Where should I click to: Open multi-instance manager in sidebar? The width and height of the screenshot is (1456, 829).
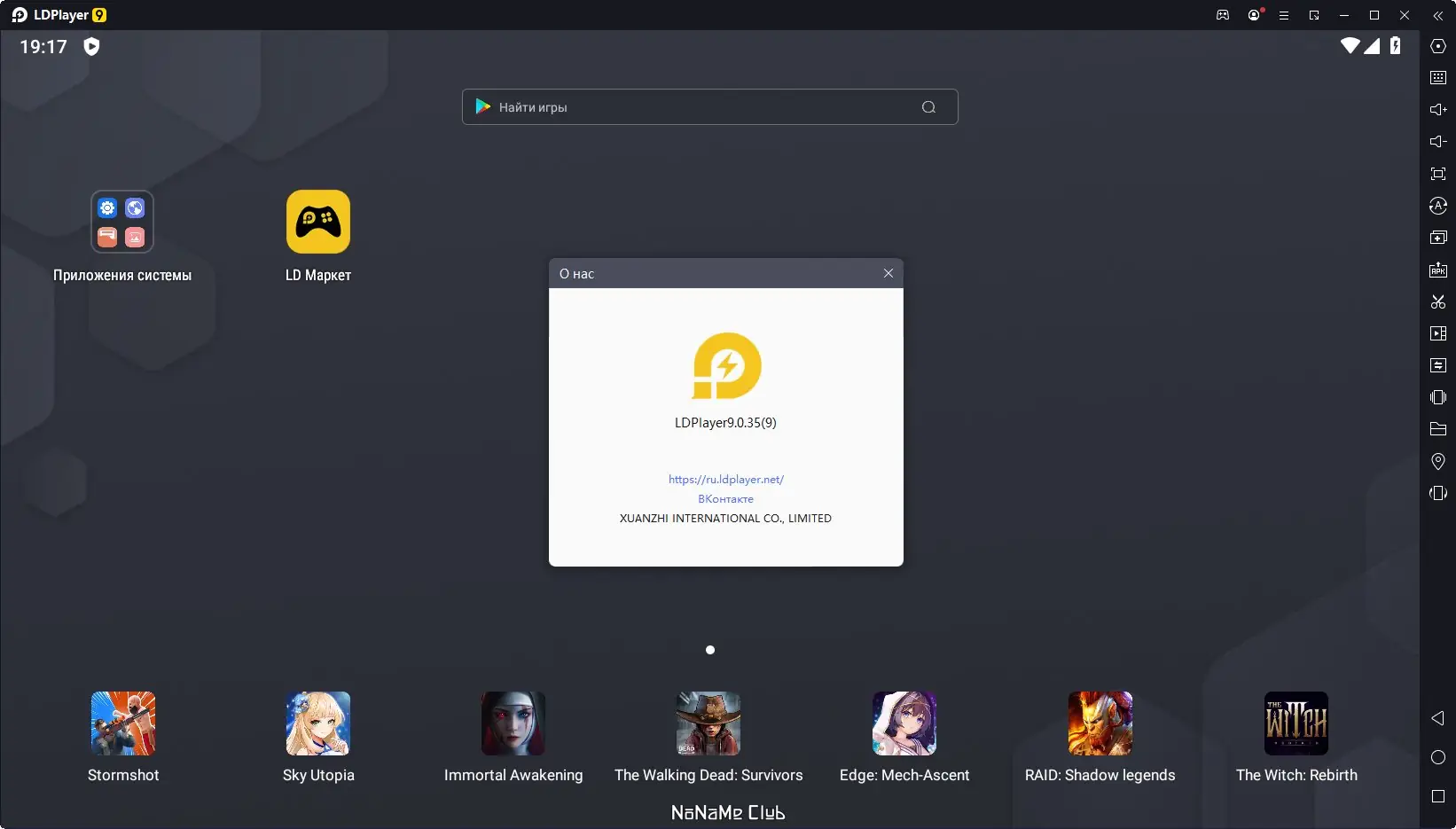point(1438,238)
